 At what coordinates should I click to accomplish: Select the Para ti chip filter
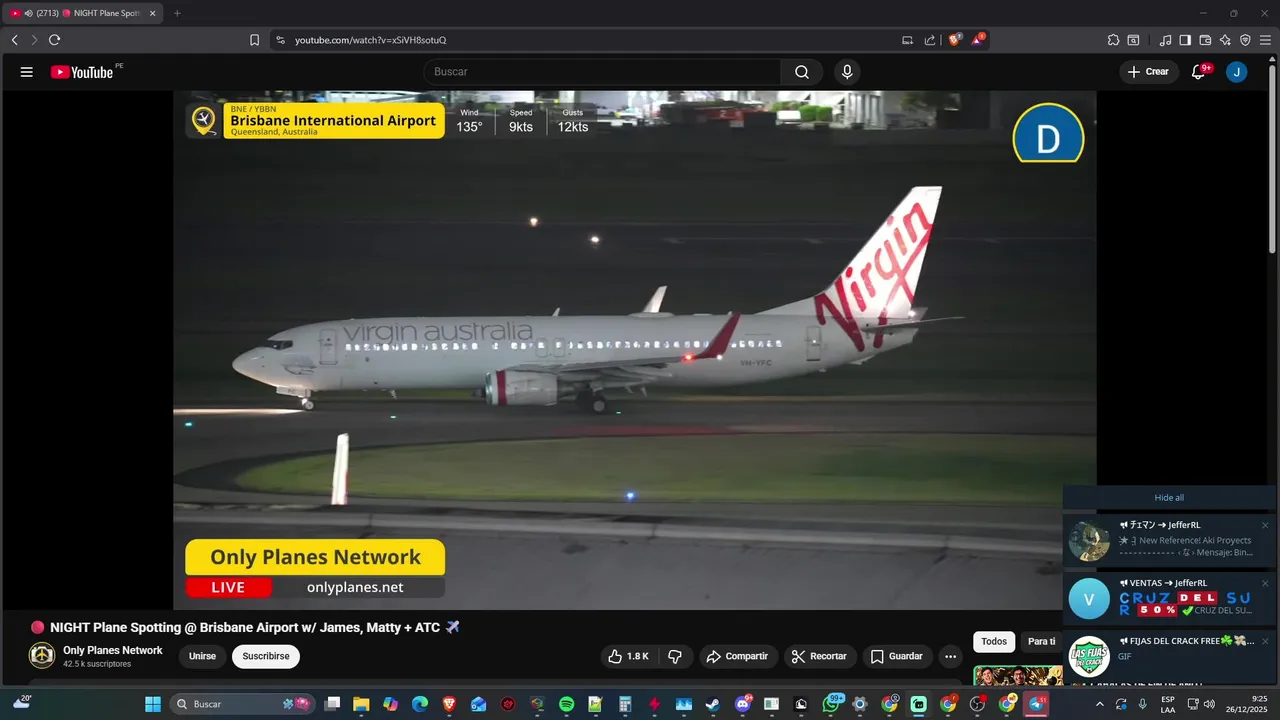(x=1041, y=641)
